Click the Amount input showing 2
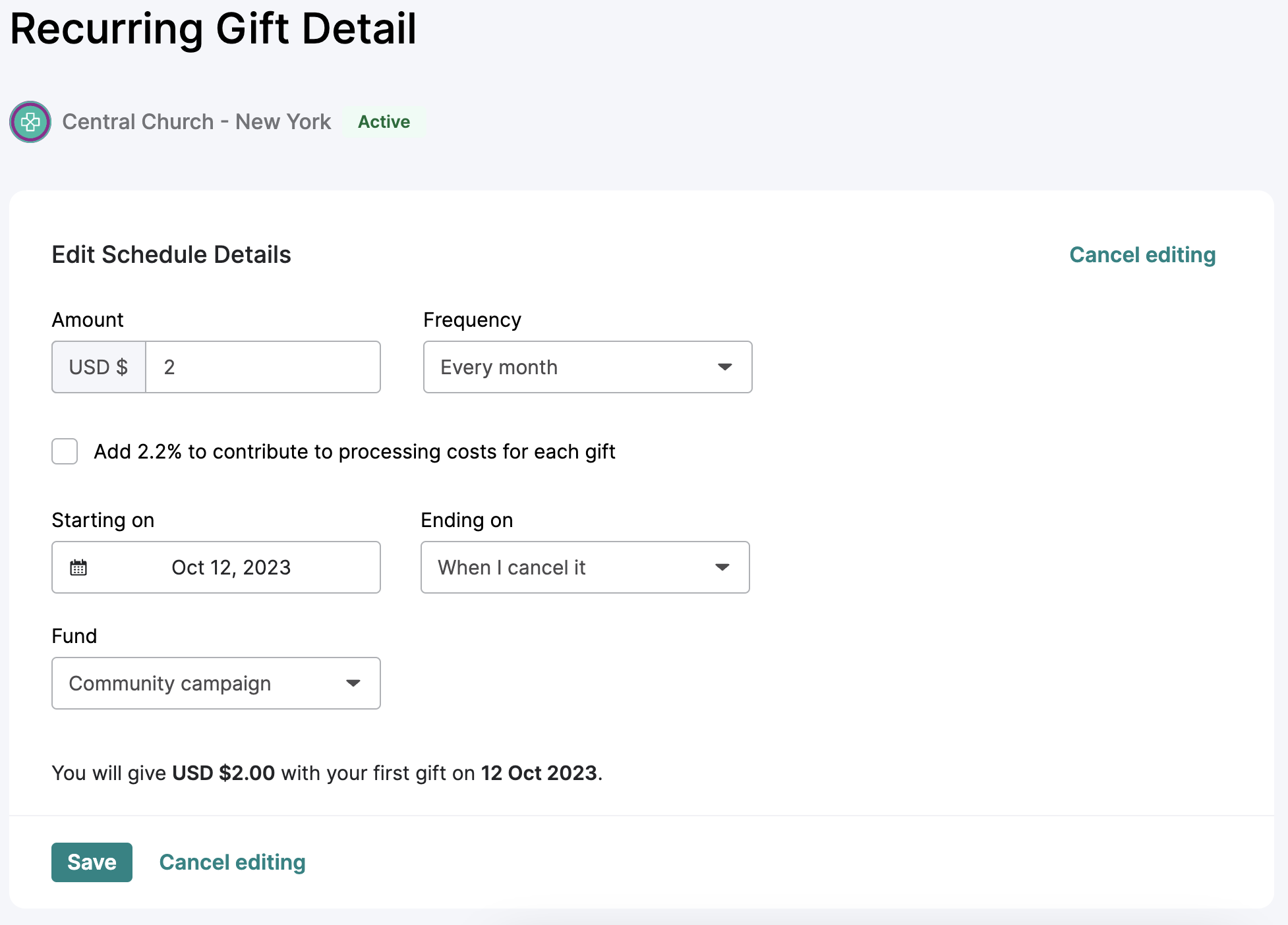This screenshot has height=925, width=1288. (x=262, y=367)
